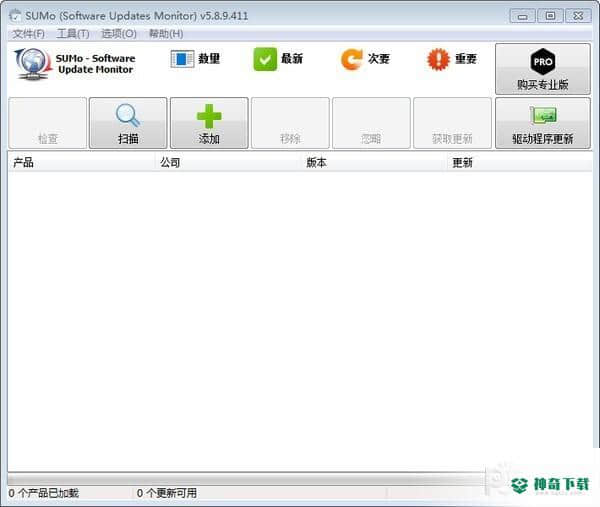Click the progress bar above status bar
The height and width of the screenshot is (507, 600).
(246, 480)
